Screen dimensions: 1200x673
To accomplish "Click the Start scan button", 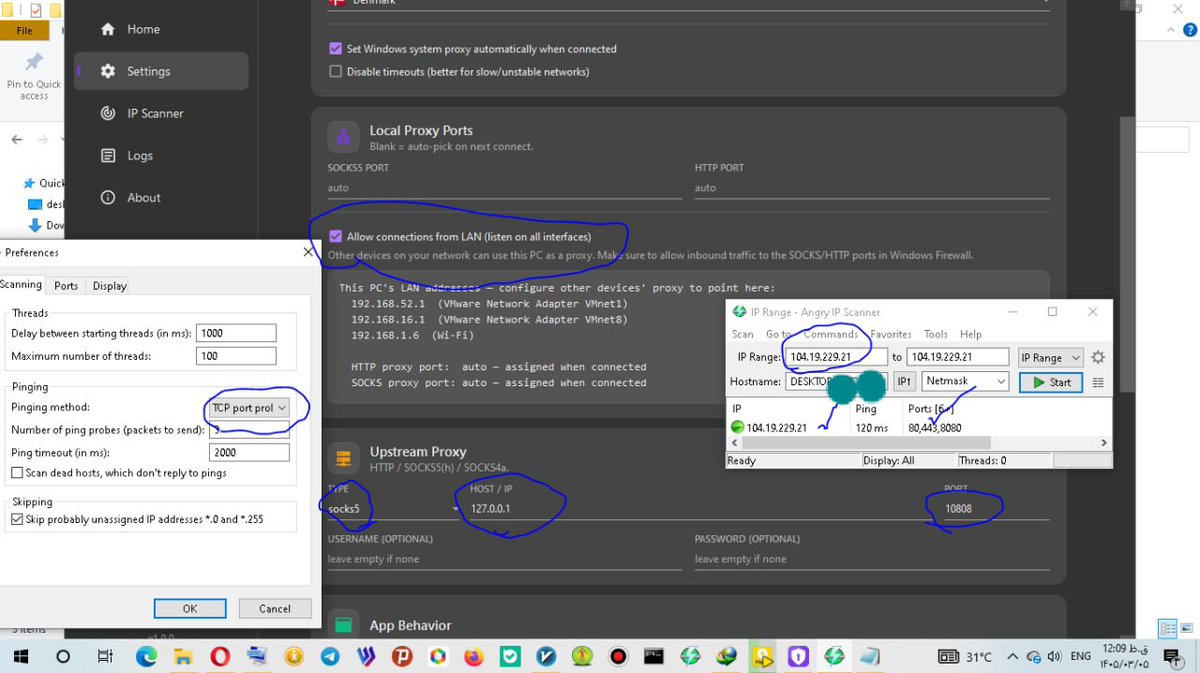I will click(x=1051, y=382).
